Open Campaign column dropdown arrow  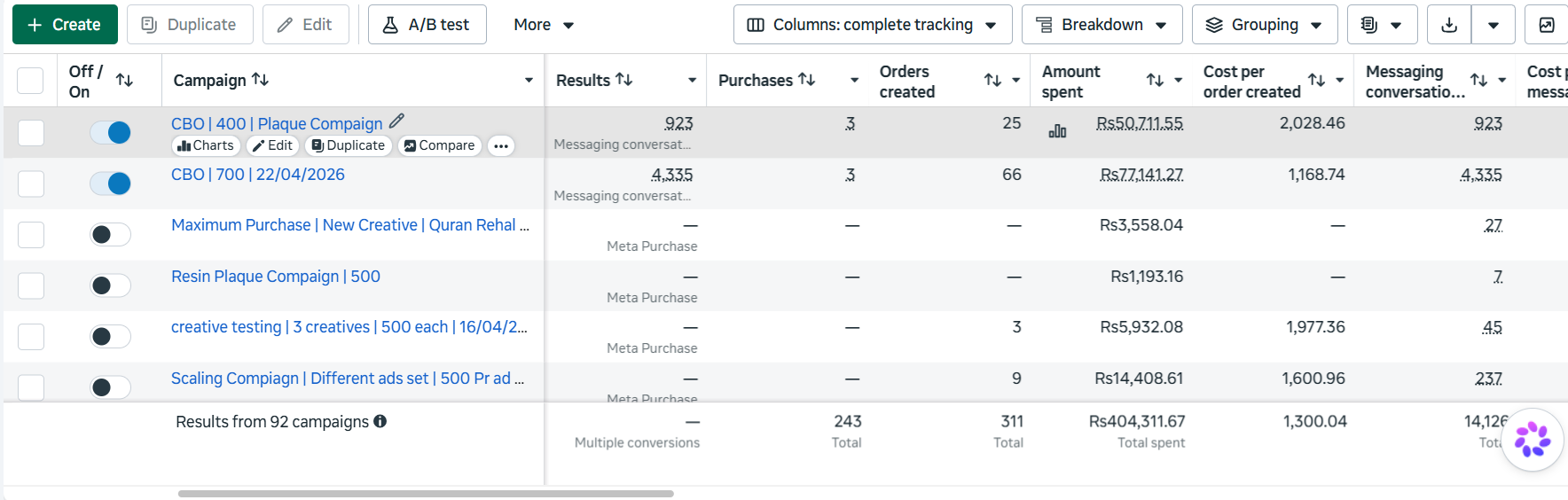tap(529, 81)
